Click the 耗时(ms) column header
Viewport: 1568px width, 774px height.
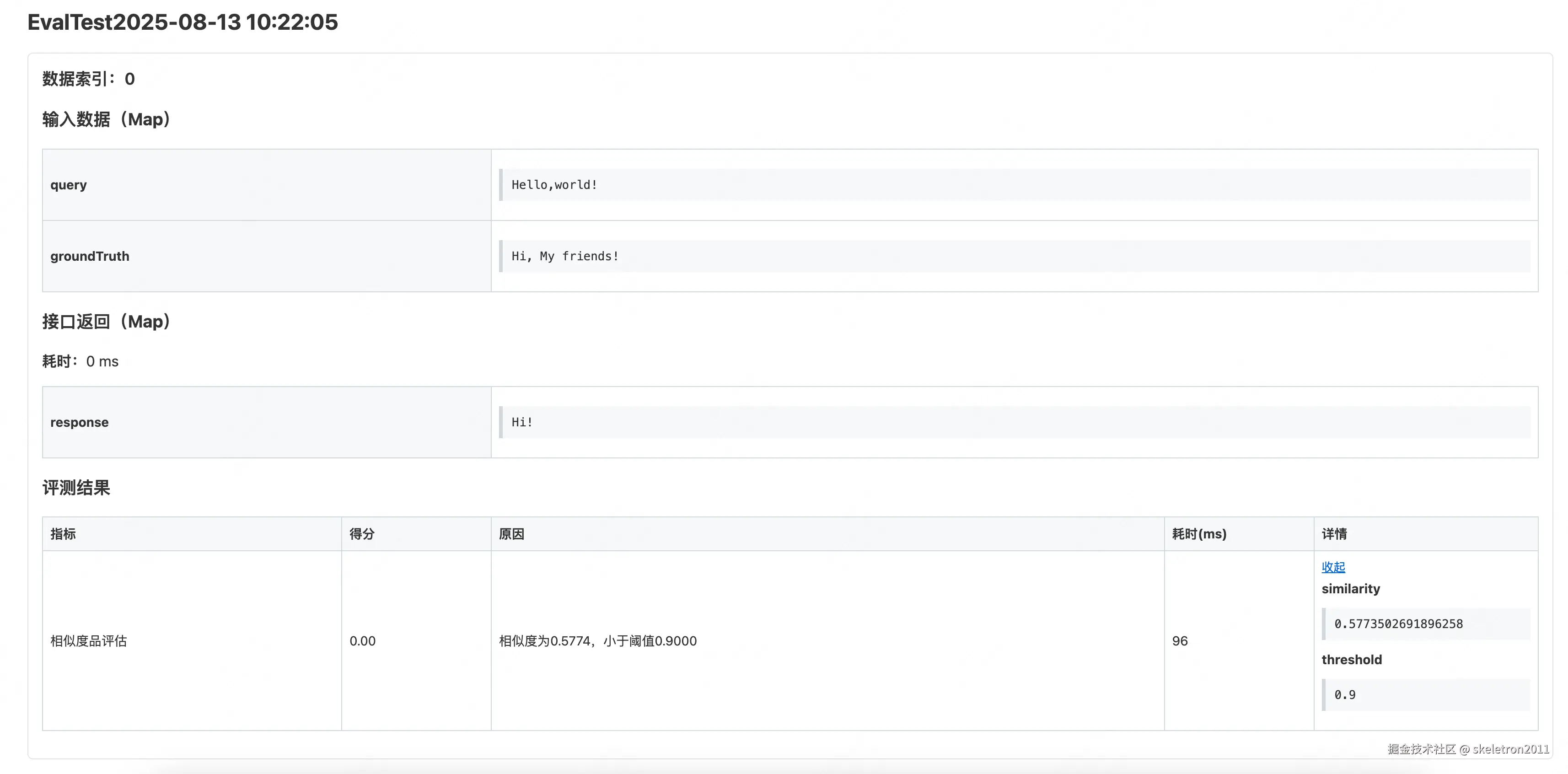1239,534
